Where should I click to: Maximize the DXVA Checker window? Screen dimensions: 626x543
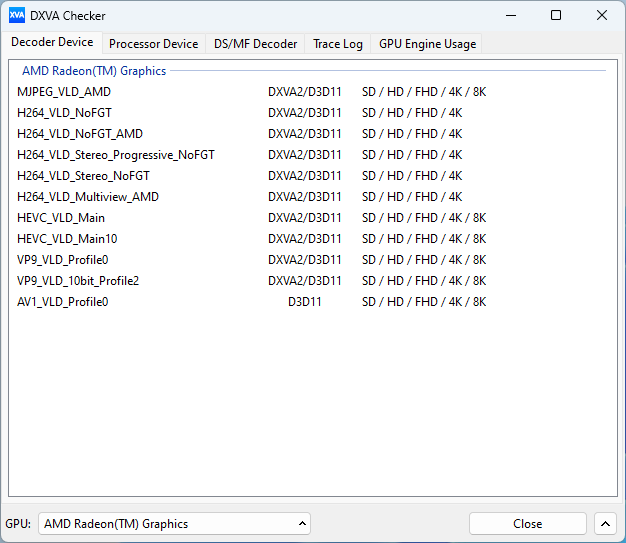pyautogui.click(x=556, y=16)
